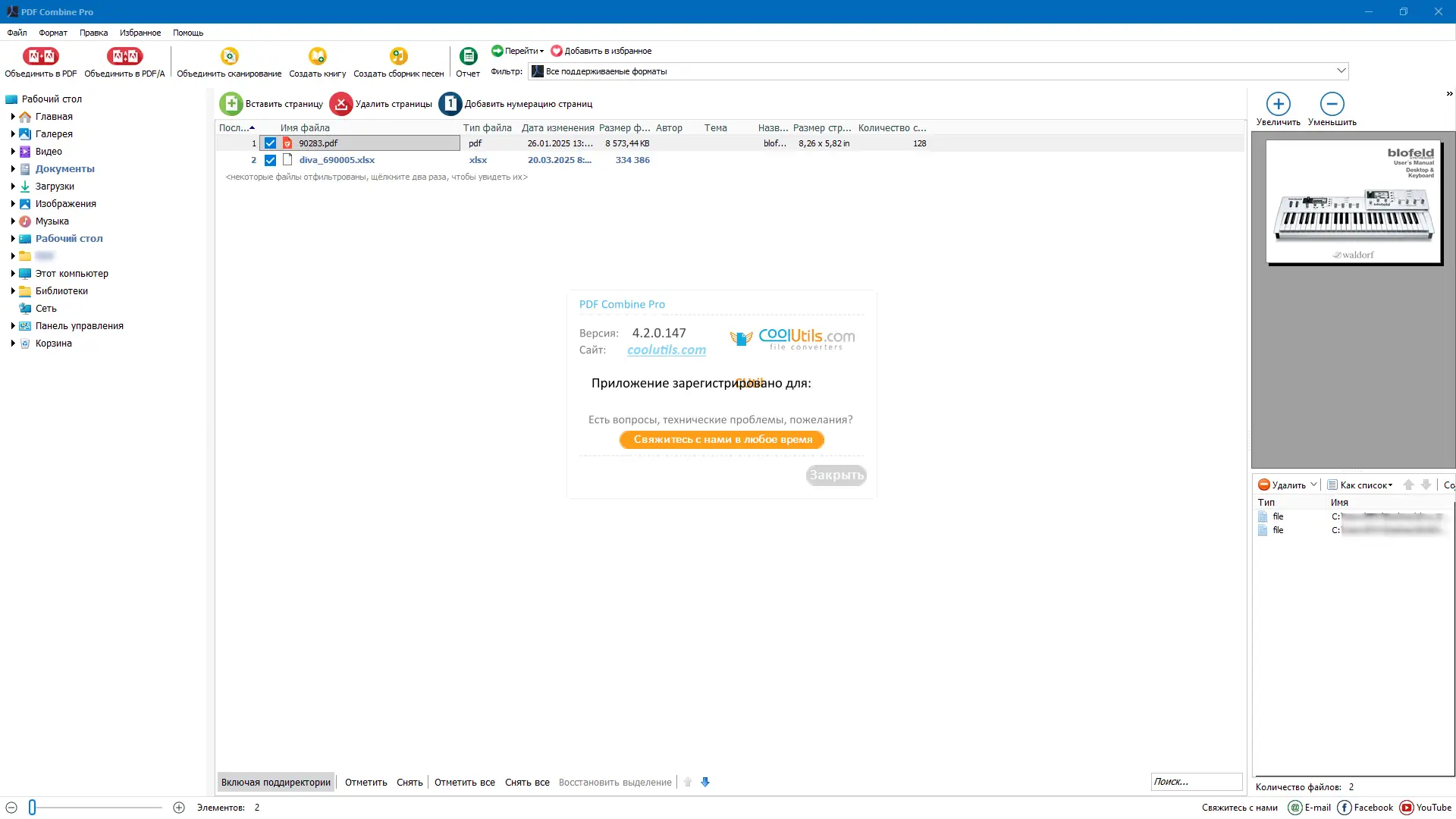Open the Фильтр formats dropdown
Viewport: 1456px width, 819px height.
[1341, 71]
